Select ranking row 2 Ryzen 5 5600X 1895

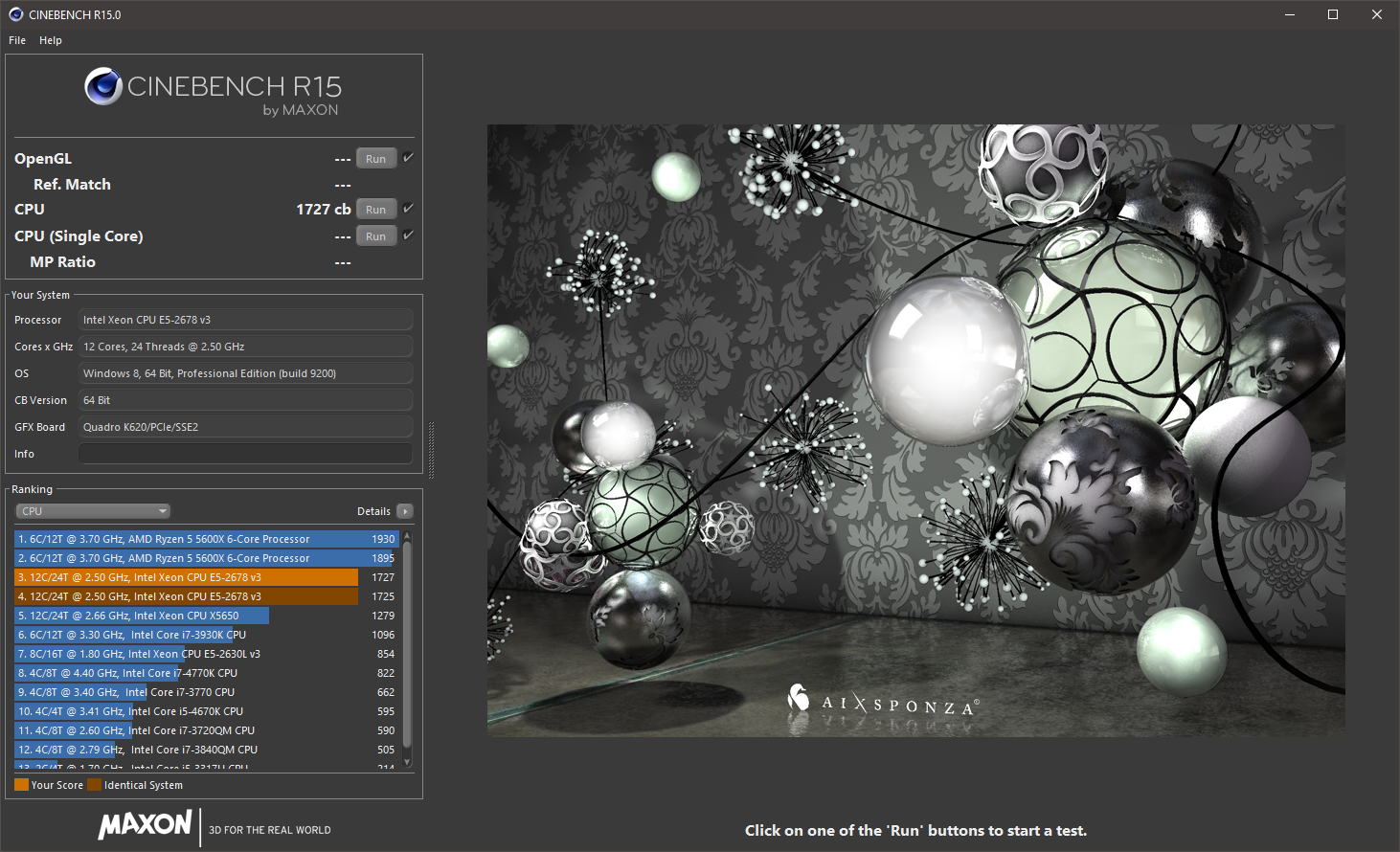pyautogui.click(x=207, y=558)
